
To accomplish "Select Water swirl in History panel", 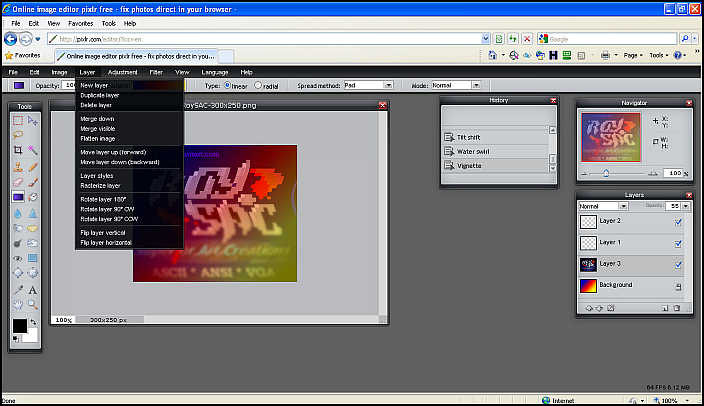I will tap(496, 152).
